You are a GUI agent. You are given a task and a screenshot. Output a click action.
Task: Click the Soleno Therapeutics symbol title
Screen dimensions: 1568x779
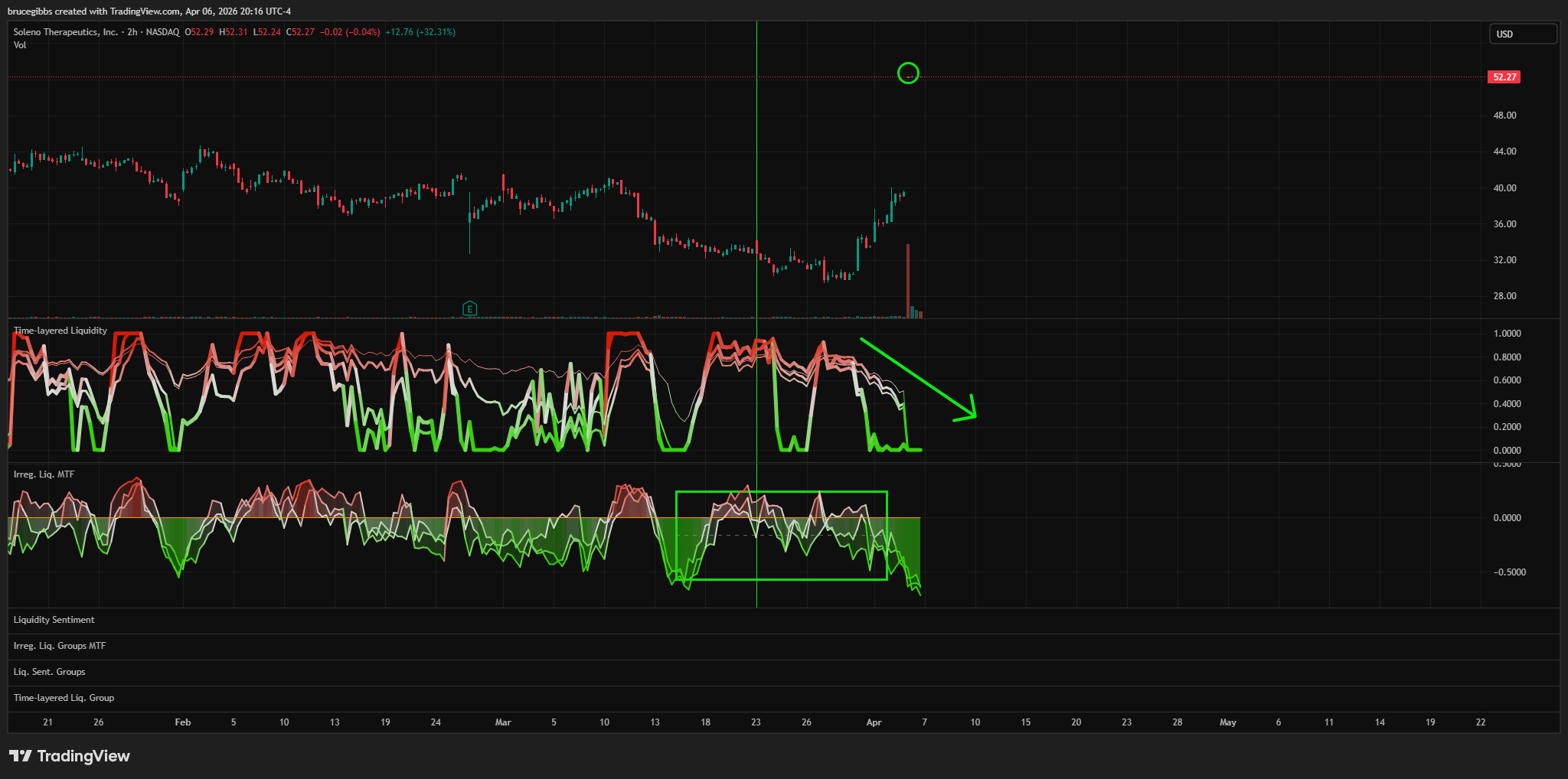pyautogui.click(x=66, y=32)
